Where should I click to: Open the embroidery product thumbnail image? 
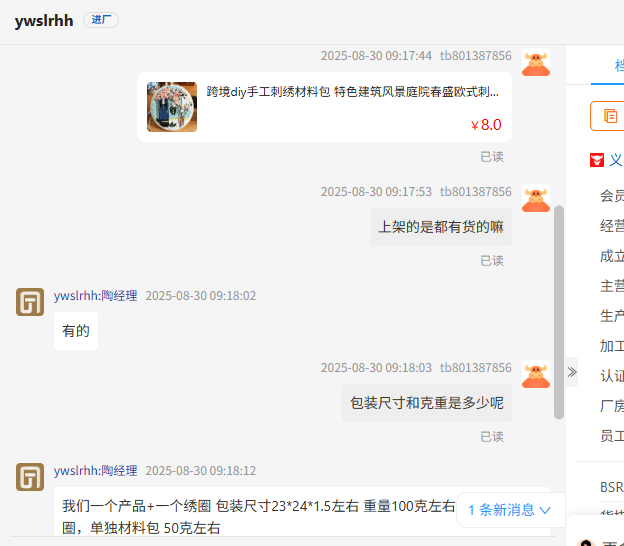(x=172, y=107)
